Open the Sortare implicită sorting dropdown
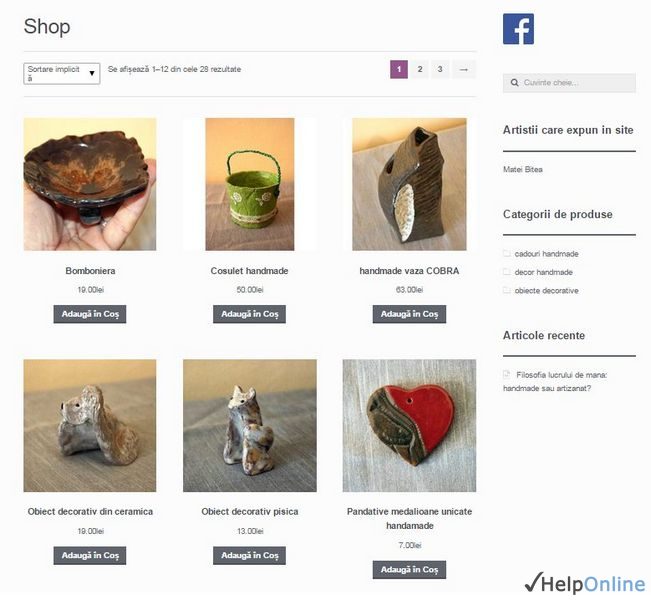 (x=62, y=73)
